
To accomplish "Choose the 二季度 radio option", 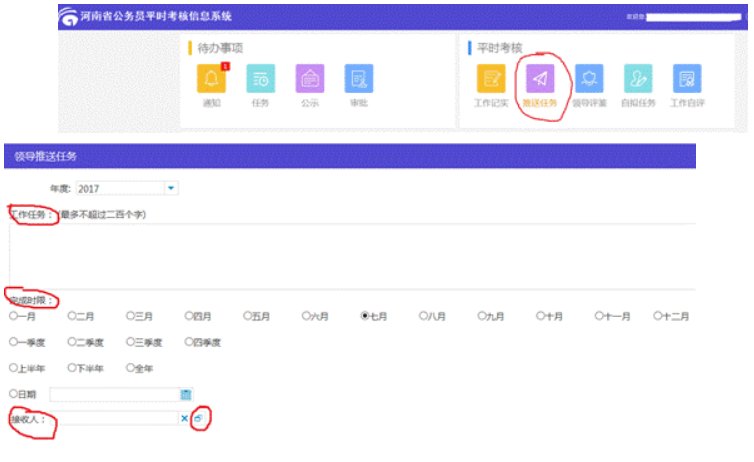I will [x=72, y=342].
